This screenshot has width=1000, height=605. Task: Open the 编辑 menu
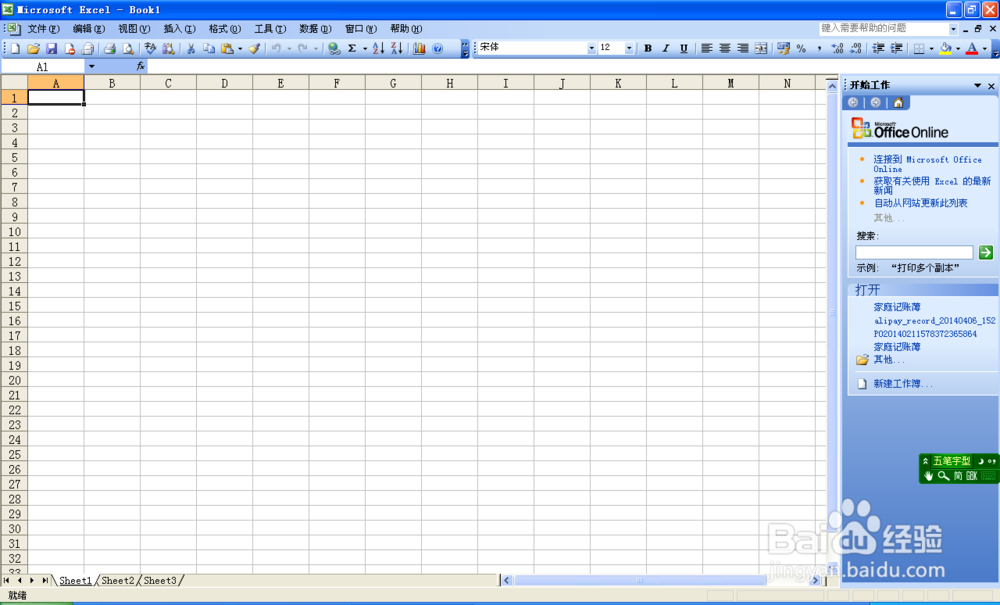[89, 29]
